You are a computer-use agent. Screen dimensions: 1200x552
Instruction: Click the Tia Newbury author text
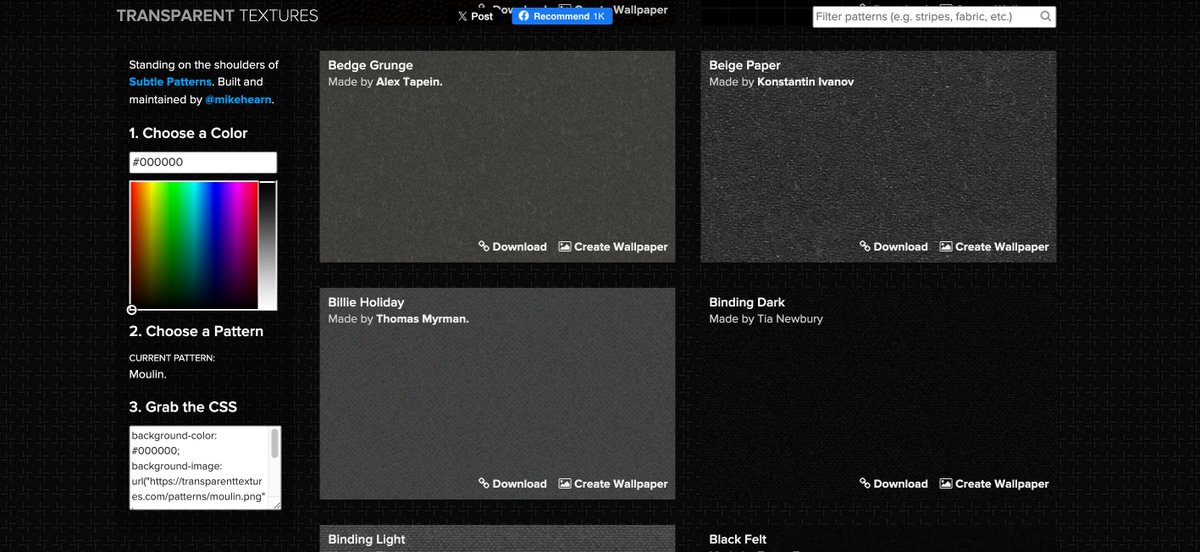click(x=790, y=319)
